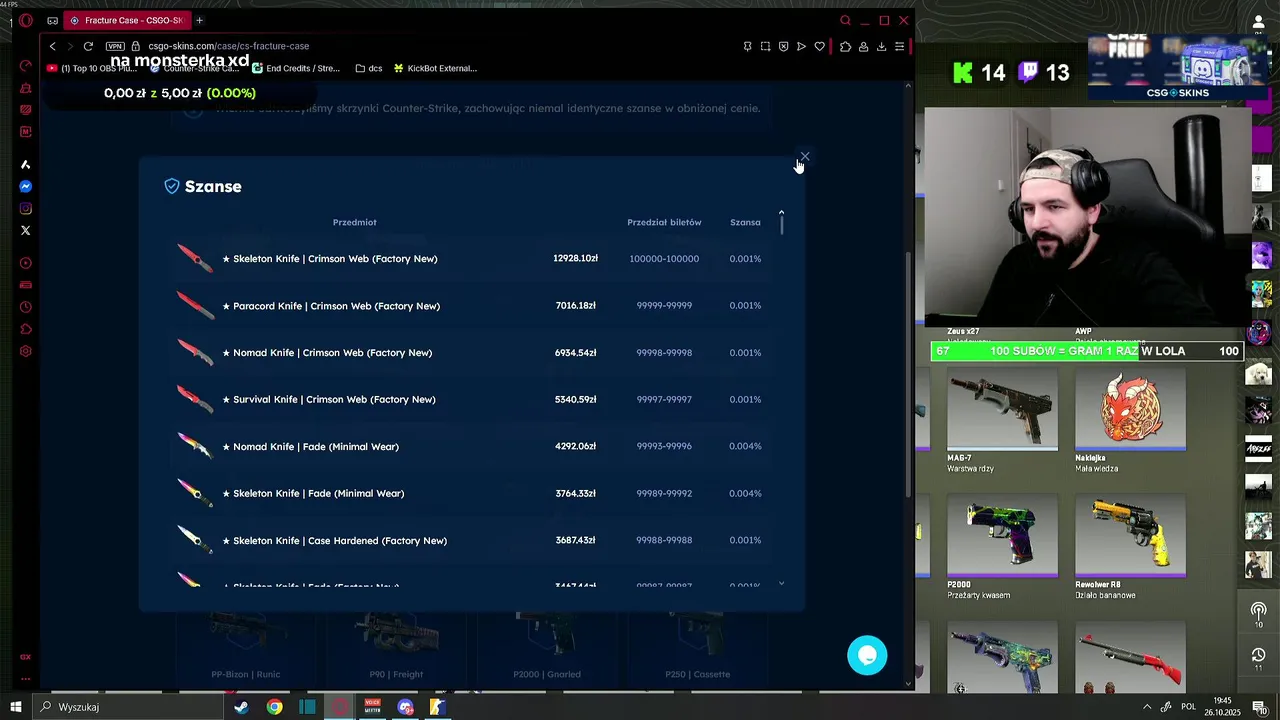Toggle the VPN badge in address bar
The width and height of the screenshot is (1280, 720).
tap(115, 46)
